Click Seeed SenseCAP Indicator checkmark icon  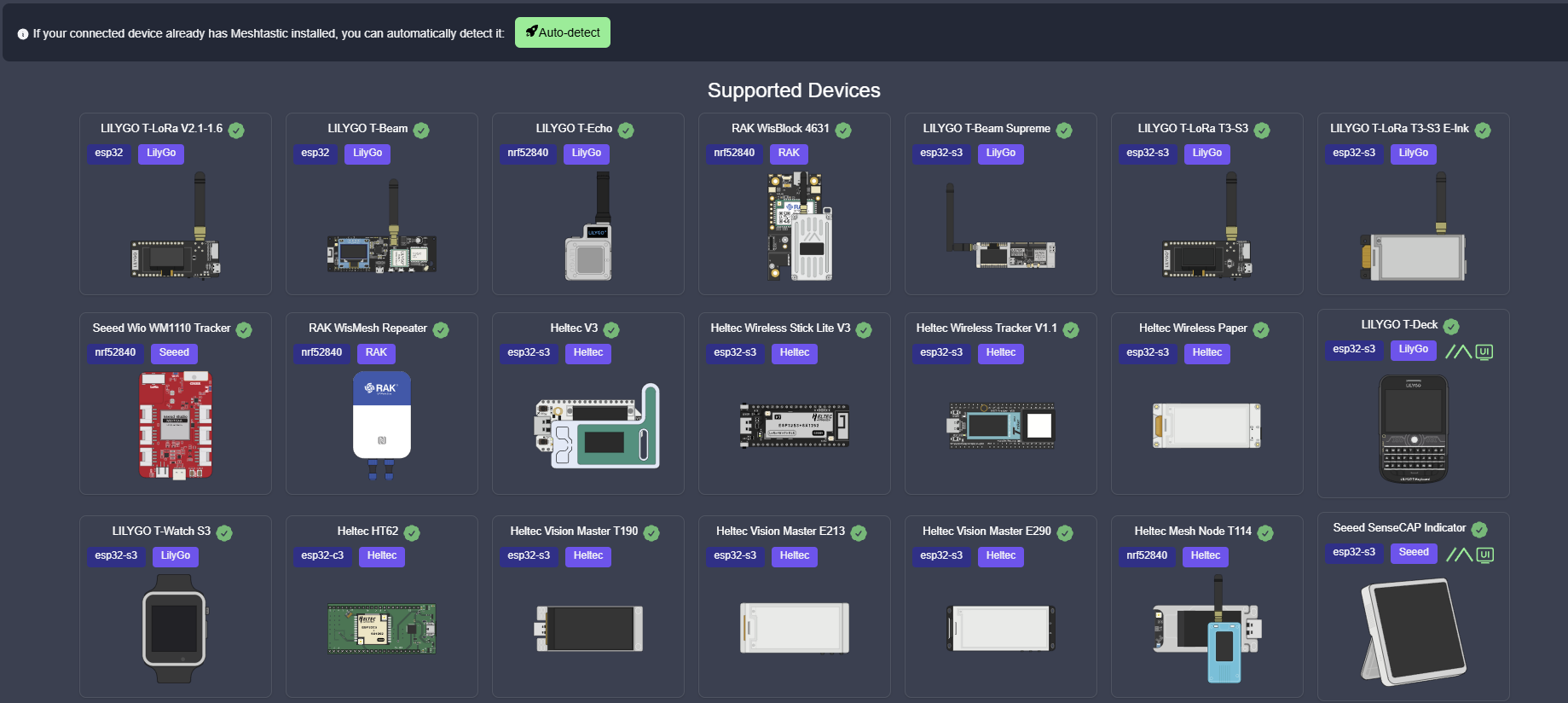[x=1479, y=530]
